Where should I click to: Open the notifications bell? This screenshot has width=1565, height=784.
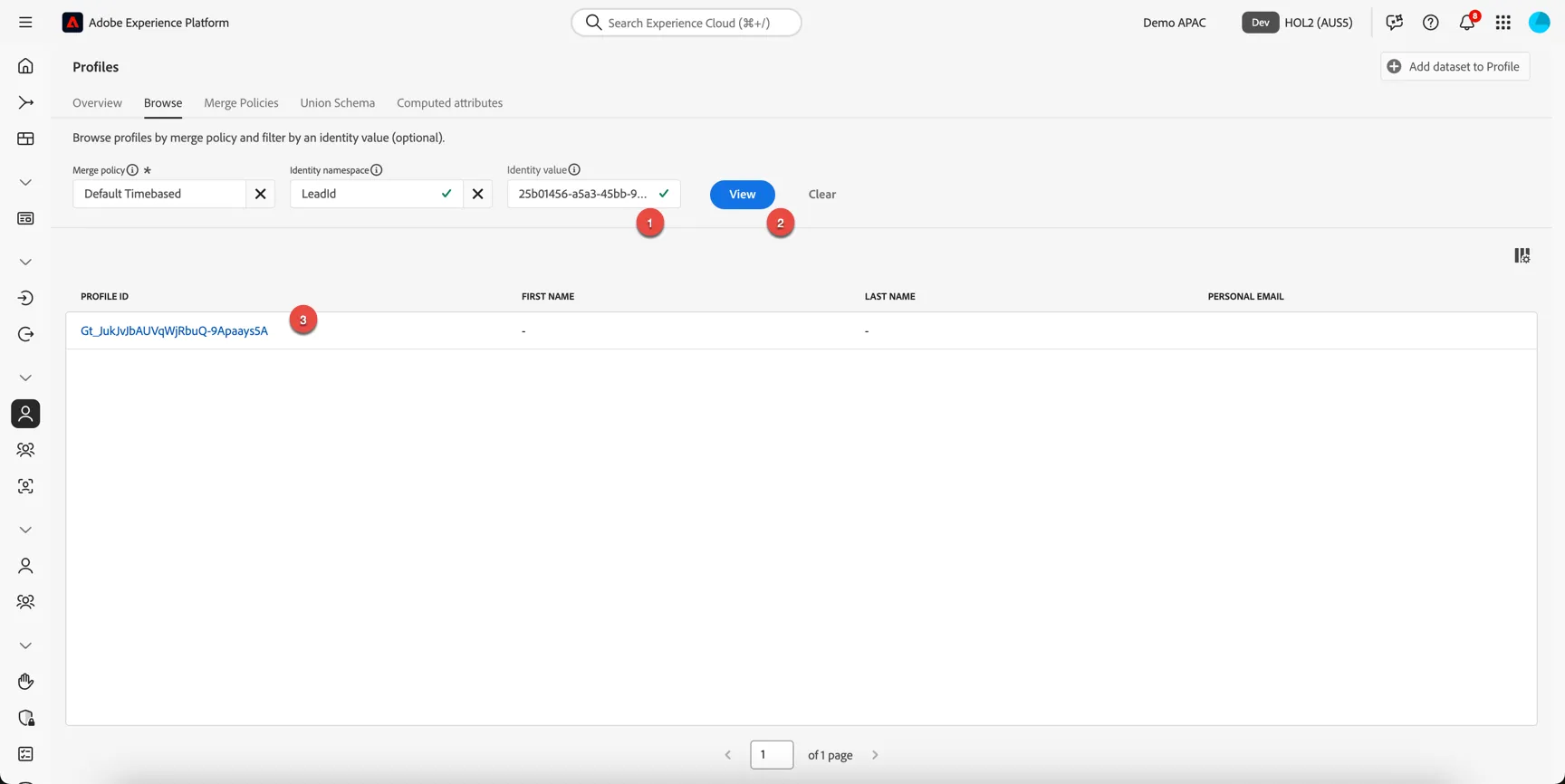click(x=1467, y=22)
